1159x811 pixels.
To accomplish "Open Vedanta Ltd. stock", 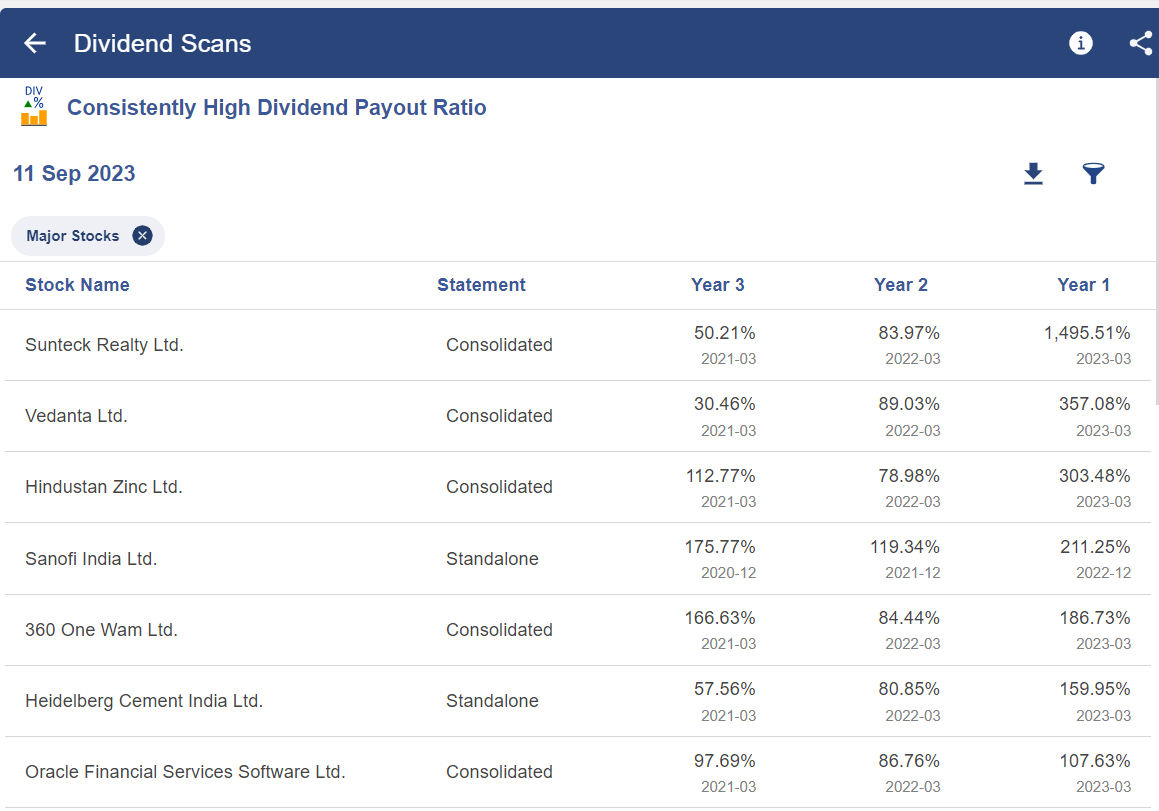I will (x=76, y=416).
